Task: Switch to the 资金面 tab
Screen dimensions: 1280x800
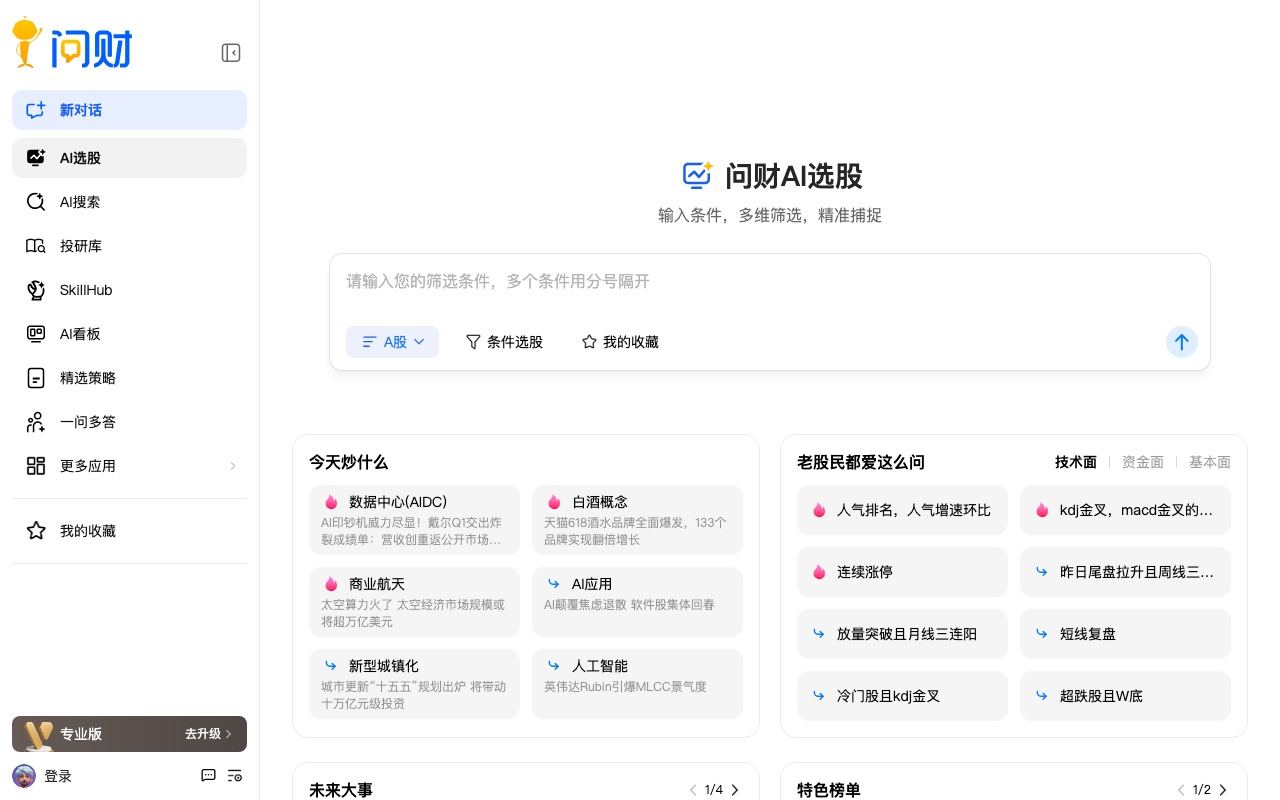Action: [1143, 462]
